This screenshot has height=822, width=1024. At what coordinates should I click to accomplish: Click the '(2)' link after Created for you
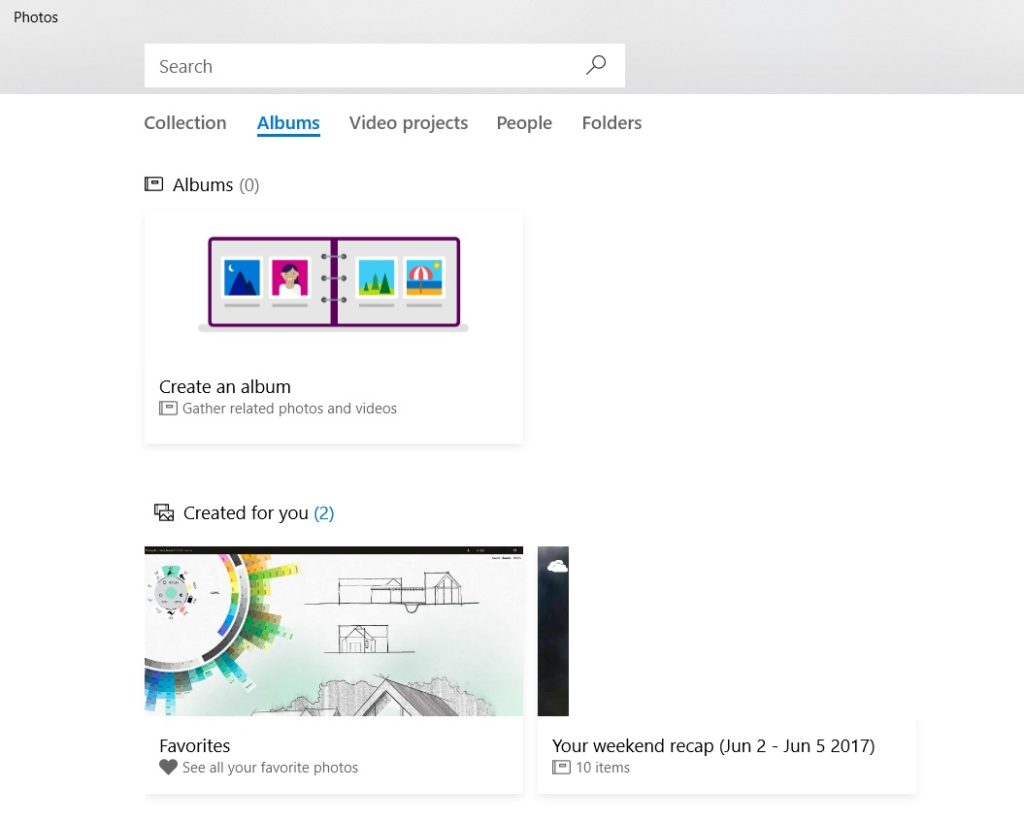point(324,512)
